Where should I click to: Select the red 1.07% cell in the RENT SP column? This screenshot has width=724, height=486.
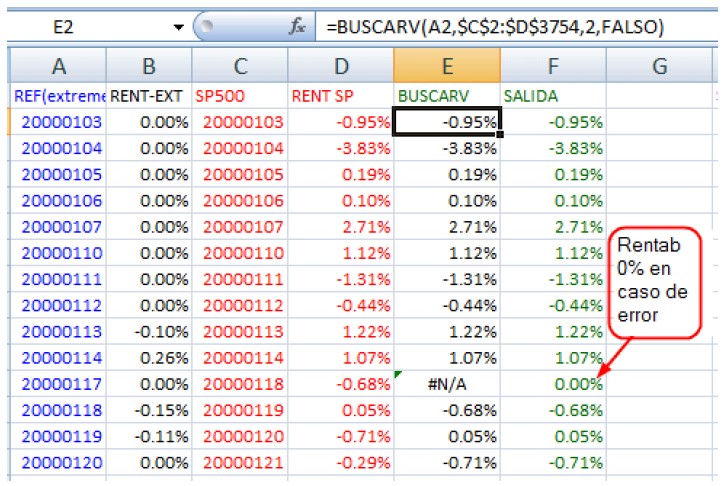pyautogui.click(x=341, y=358)
